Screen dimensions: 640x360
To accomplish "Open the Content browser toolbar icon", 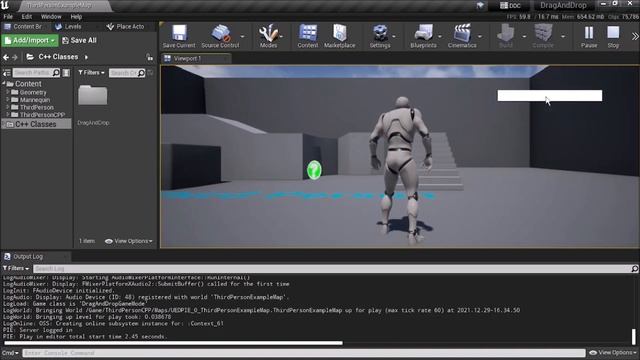I will (308, 36).
